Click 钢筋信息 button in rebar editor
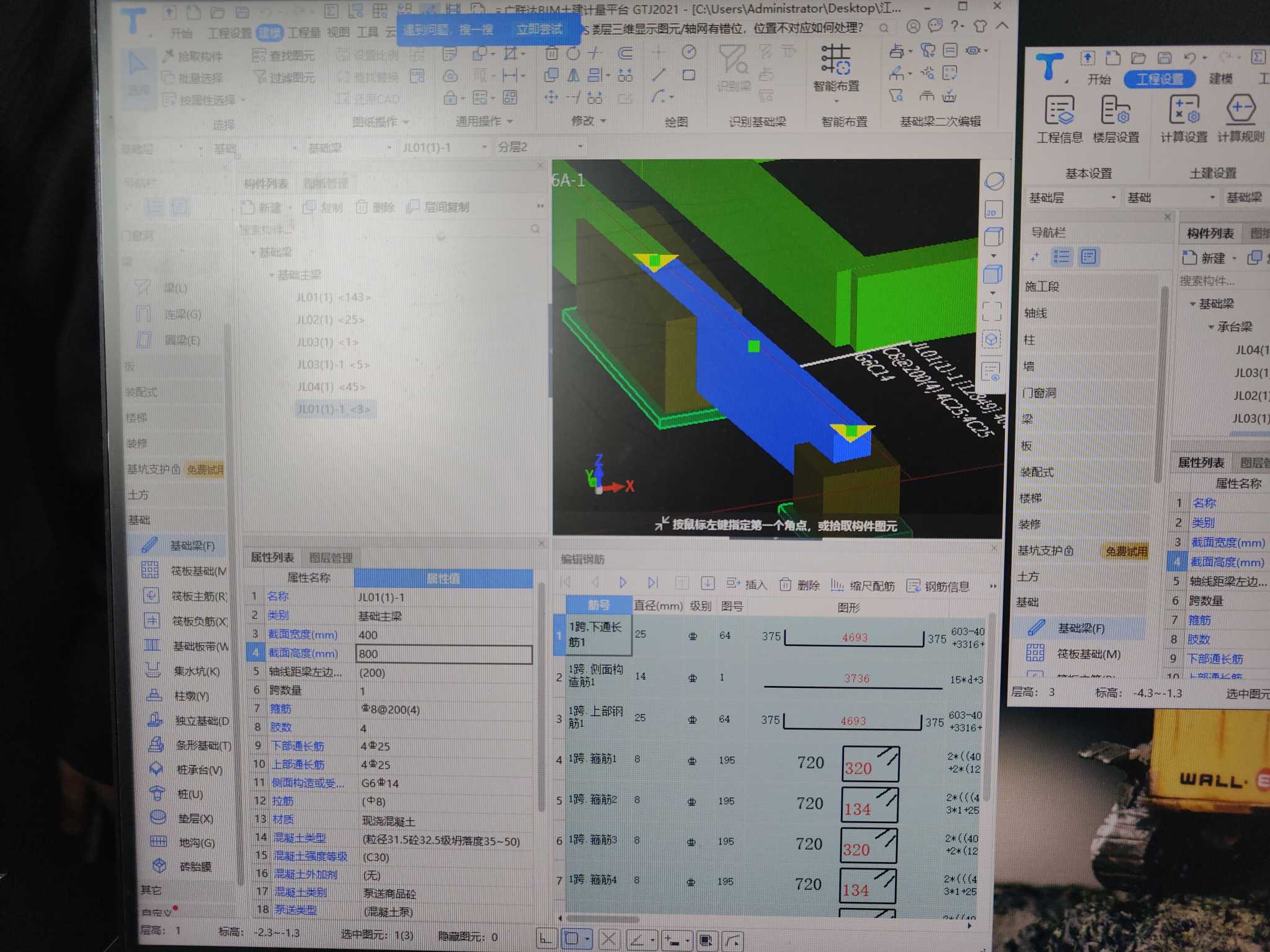Viewport: 1270px width, 952px height. [938, 586]
